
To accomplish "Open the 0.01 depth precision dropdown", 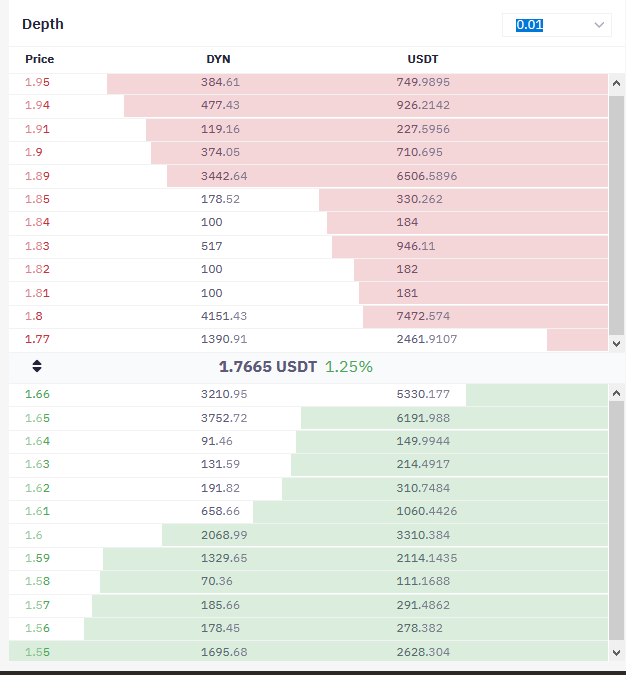I will 557,25.
